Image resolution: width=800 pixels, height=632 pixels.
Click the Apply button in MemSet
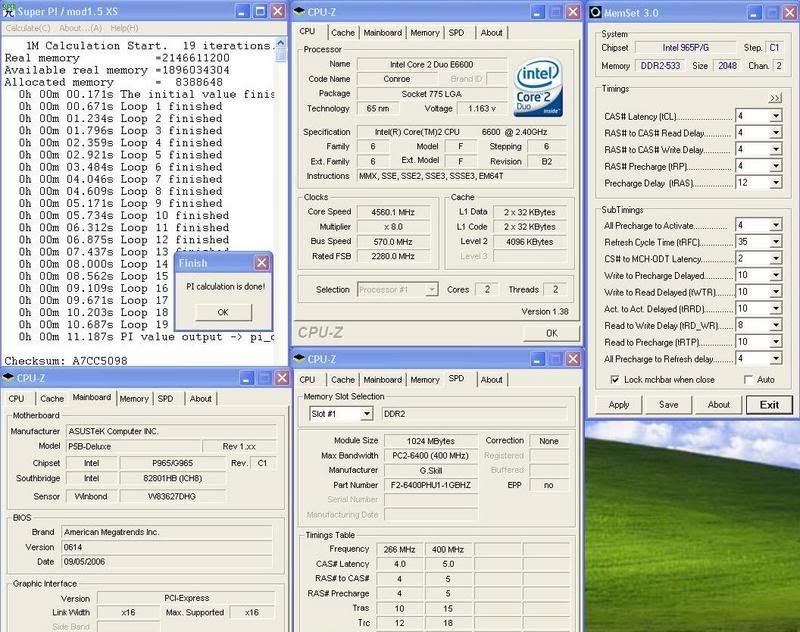tap(618, 405)
